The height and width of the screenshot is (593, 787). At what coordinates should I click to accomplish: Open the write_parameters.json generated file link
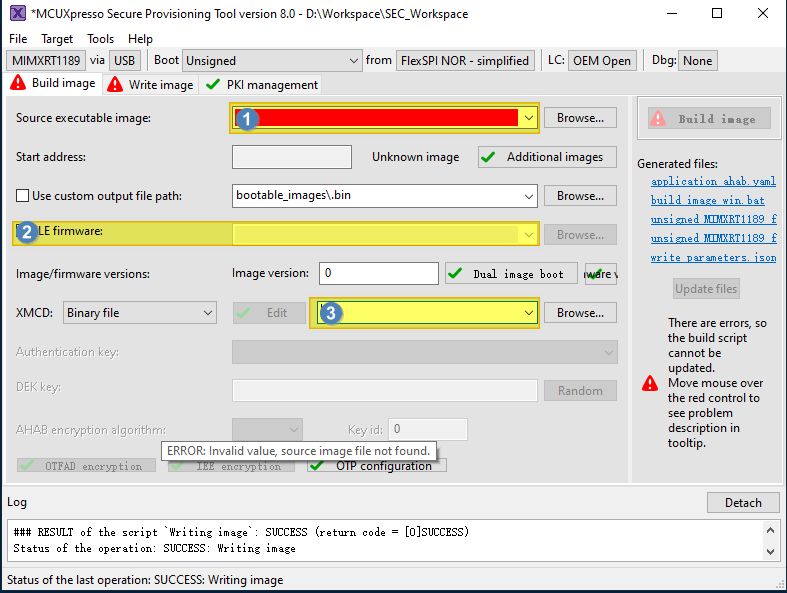tap(713, 257)
